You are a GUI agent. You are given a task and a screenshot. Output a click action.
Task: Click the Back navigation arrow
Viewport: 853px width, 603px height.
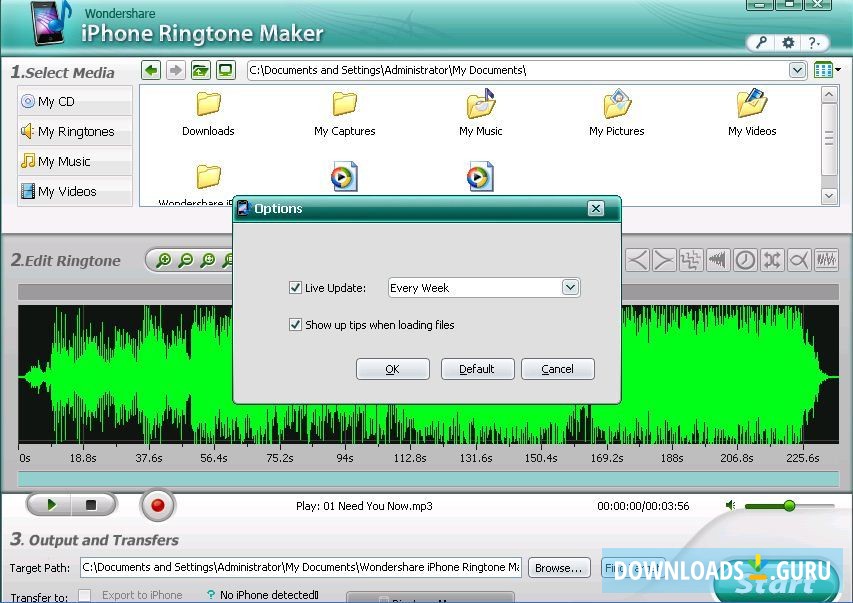click(x=151, y=70)
